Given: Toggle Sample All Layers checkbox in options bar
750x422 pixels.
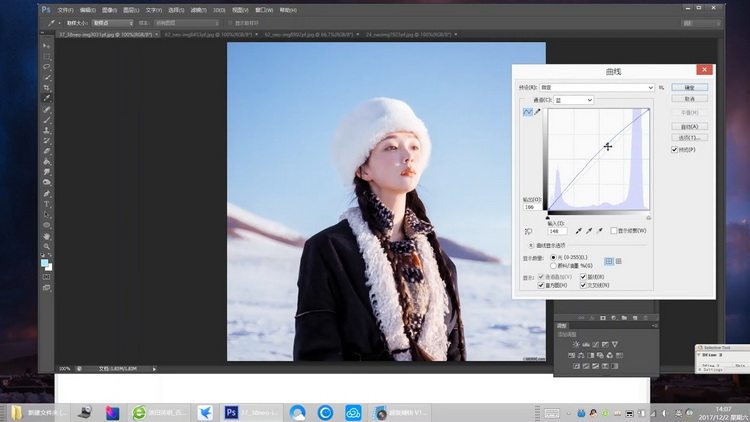Looking at the screenshot, I should 231,23.
